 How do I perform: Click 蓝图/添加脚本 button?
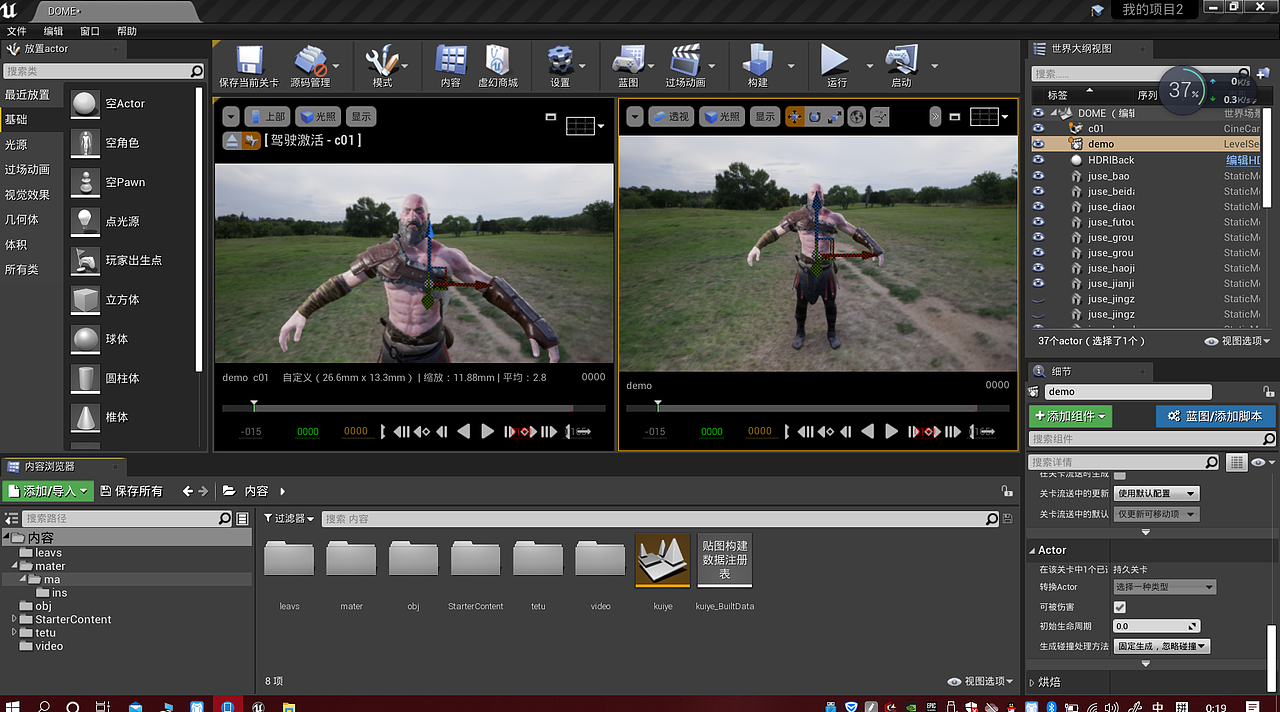pyautogui.click(x=1215, y=416)
